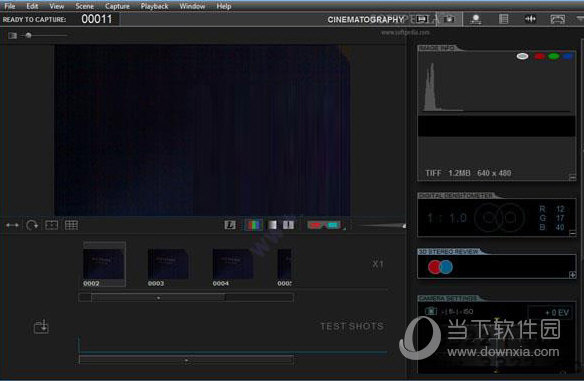Open the audio waveform workspace
The width and height of the screenshot is (584, 381).
(x=530, y=19)
